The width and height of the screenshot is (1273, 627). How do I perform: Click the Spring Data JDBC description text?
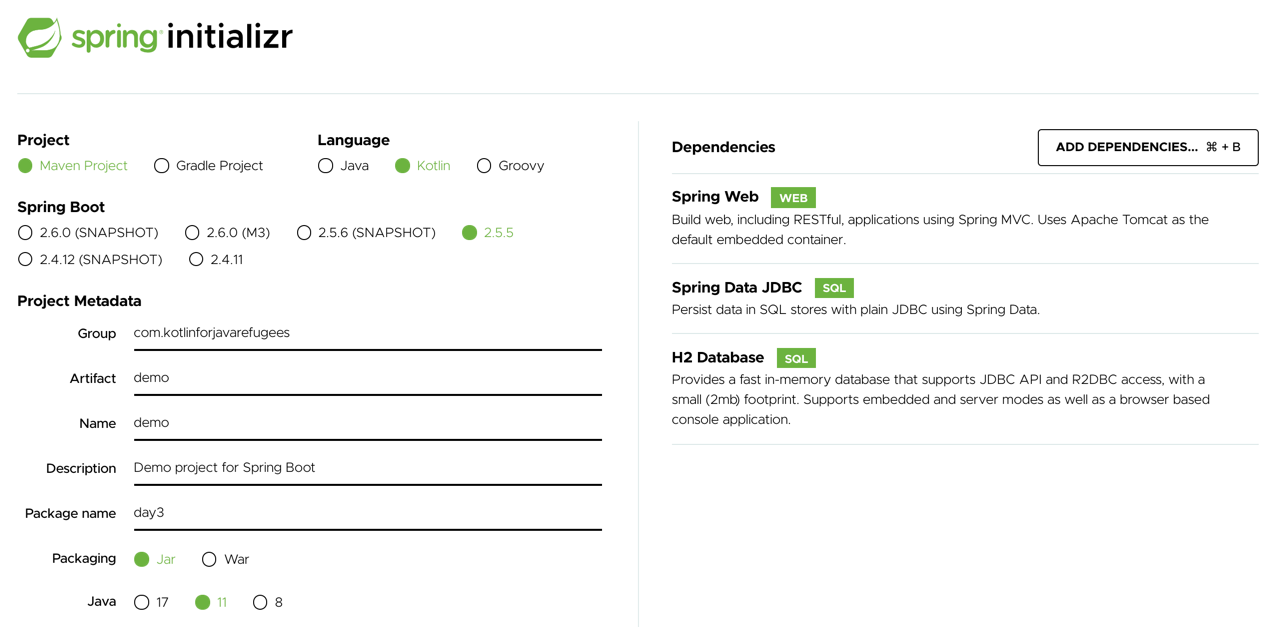pos(856,310)
